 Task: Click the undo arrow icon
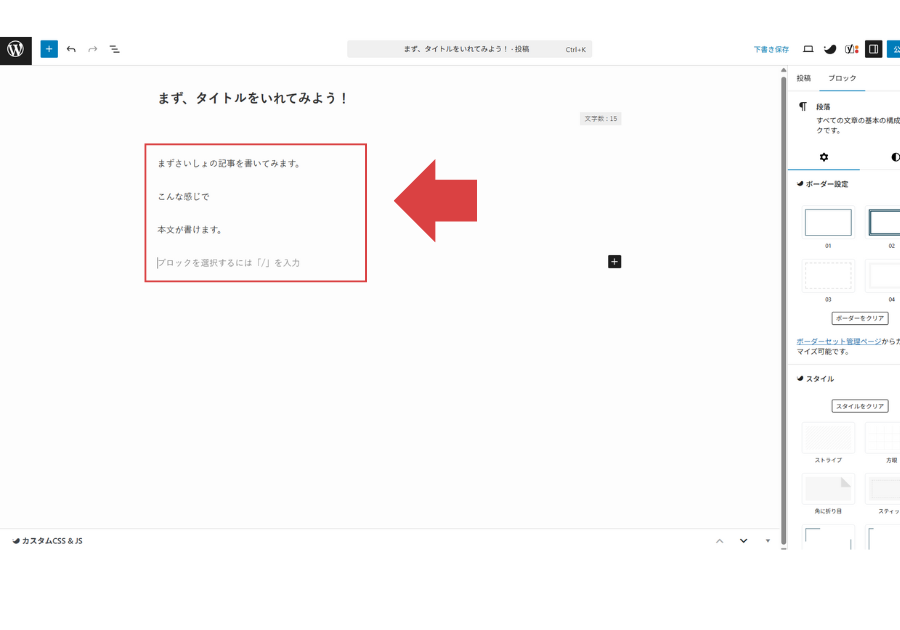pos(70,48)
